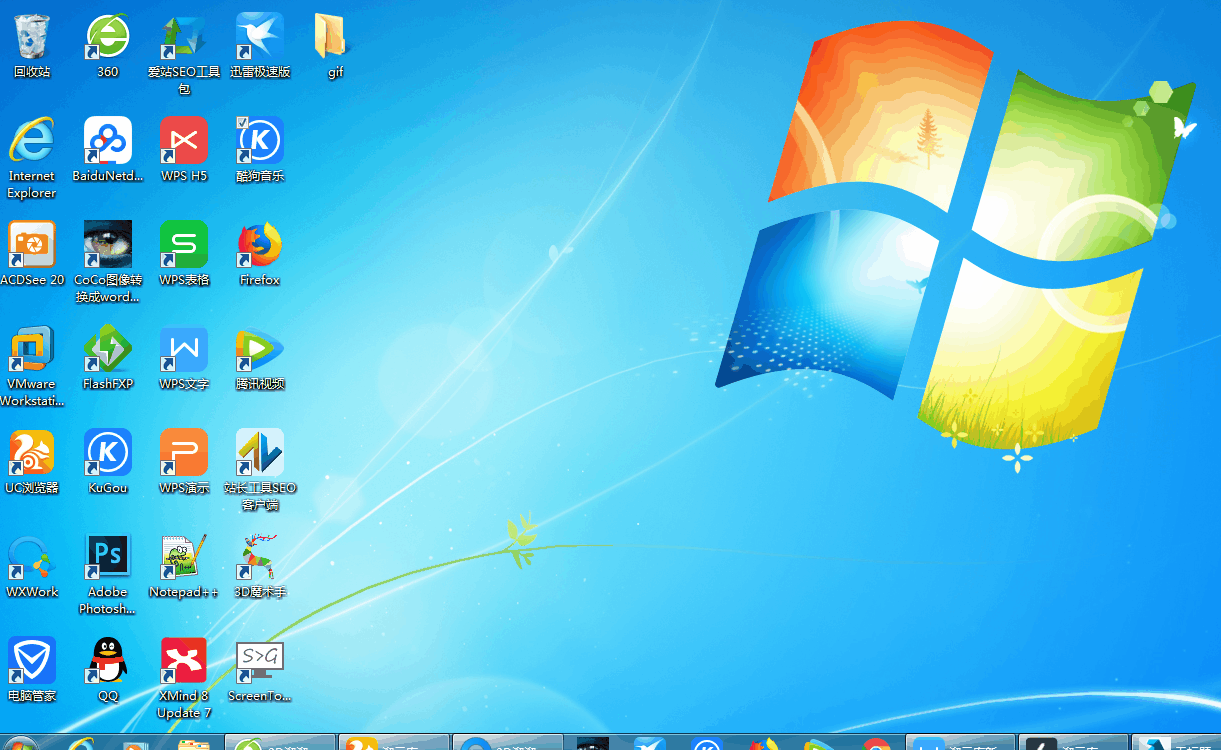
Task: Open the Recycle Bin (回收站) icon
Action: tap(32, 38)
